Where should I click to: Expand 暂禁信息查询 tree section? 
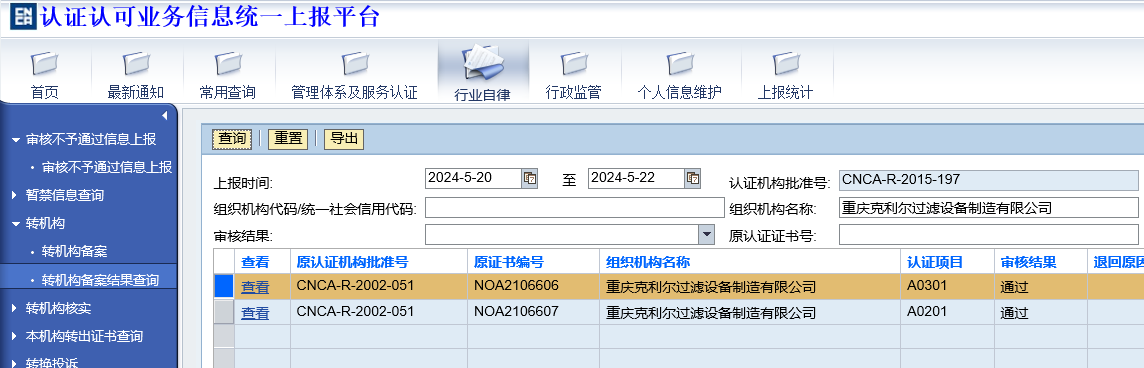coord(15,196)
